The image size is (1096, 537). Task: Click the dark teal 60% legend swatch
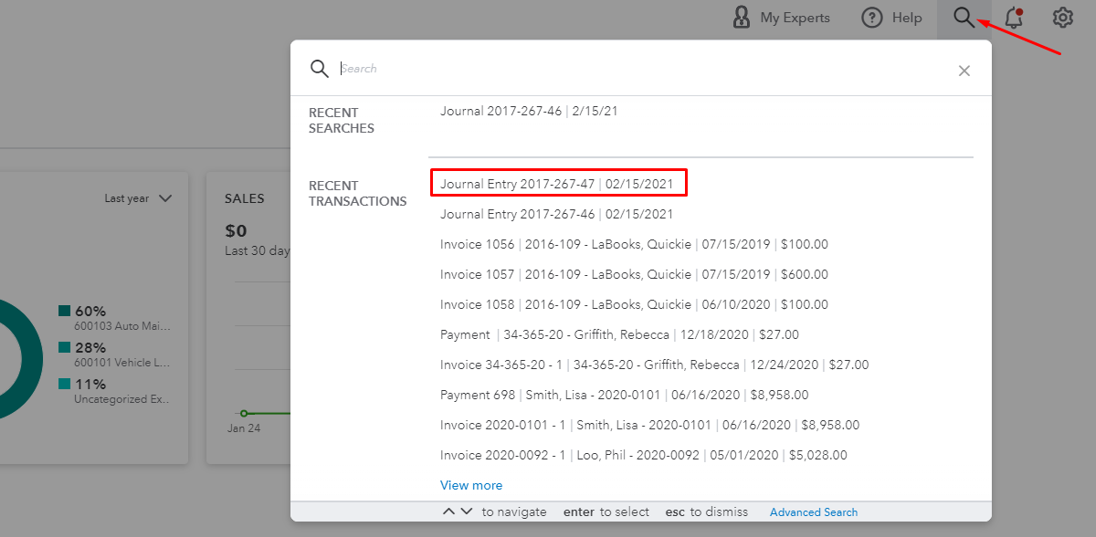[64, 310]
